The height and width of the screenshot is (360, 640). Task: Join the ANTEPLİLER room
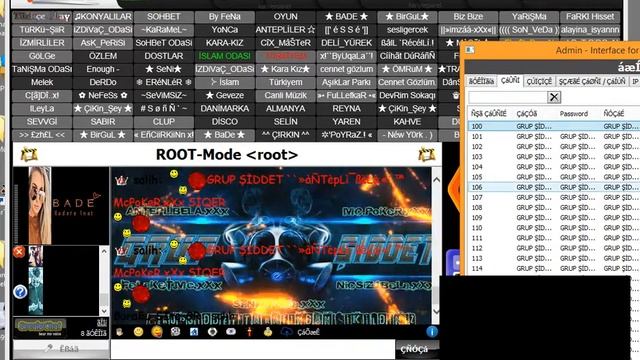(286, 30)
